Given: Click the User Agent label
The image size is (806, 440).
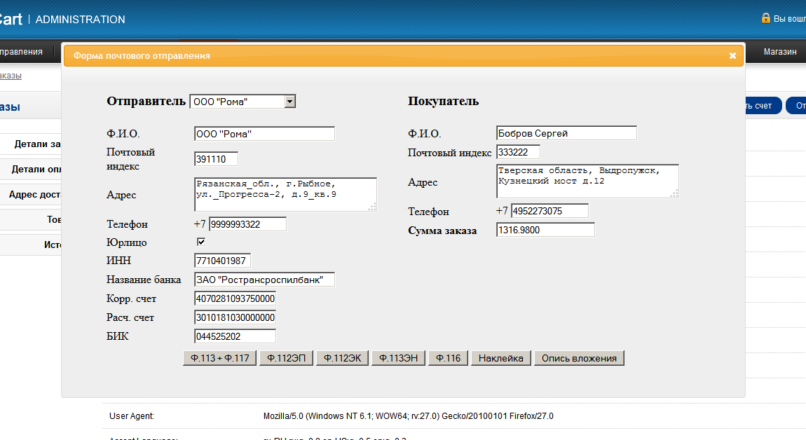Looking at the screenshot, I should click(x=132, y=416).
